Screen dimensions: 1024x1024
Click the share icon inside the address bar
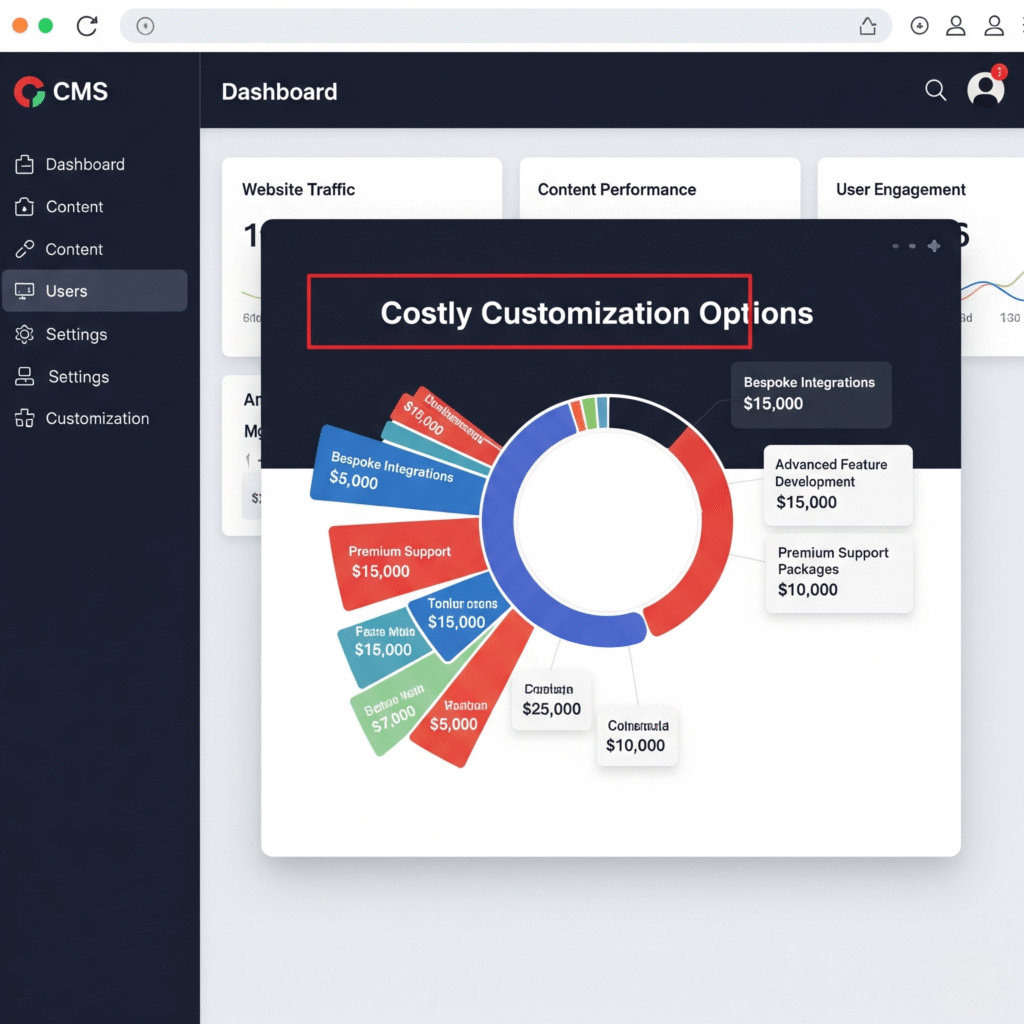868,27
